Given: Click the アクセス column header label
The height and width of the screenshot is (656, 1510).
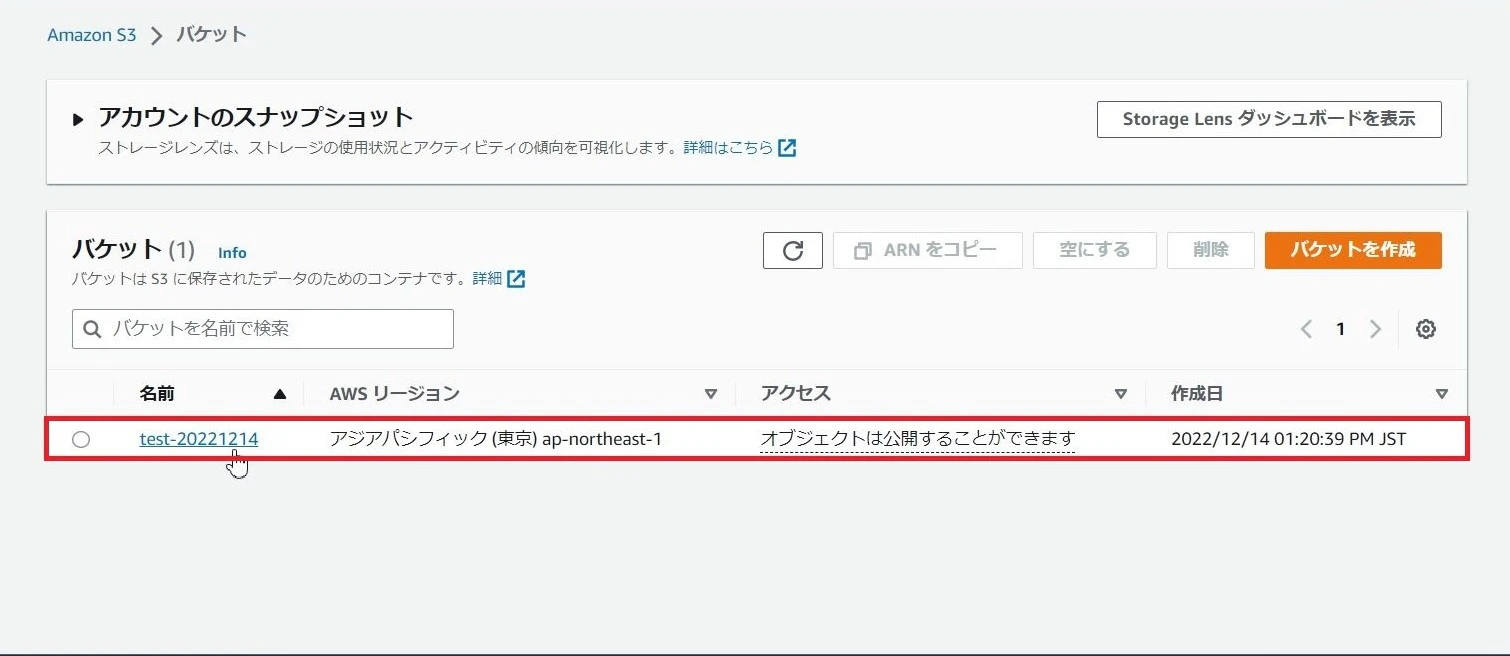Looking at the screenshot, I should click(796, 394).
